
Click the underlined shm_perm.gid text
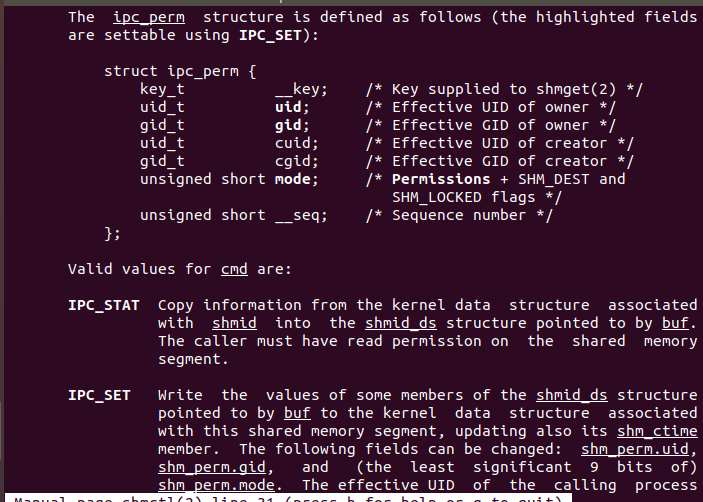pyautogui.click(x=212, y=467)
